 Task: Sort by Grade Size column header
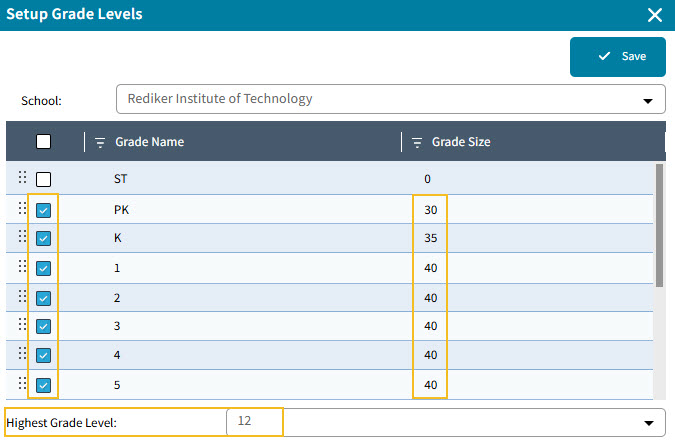[461, 142]
